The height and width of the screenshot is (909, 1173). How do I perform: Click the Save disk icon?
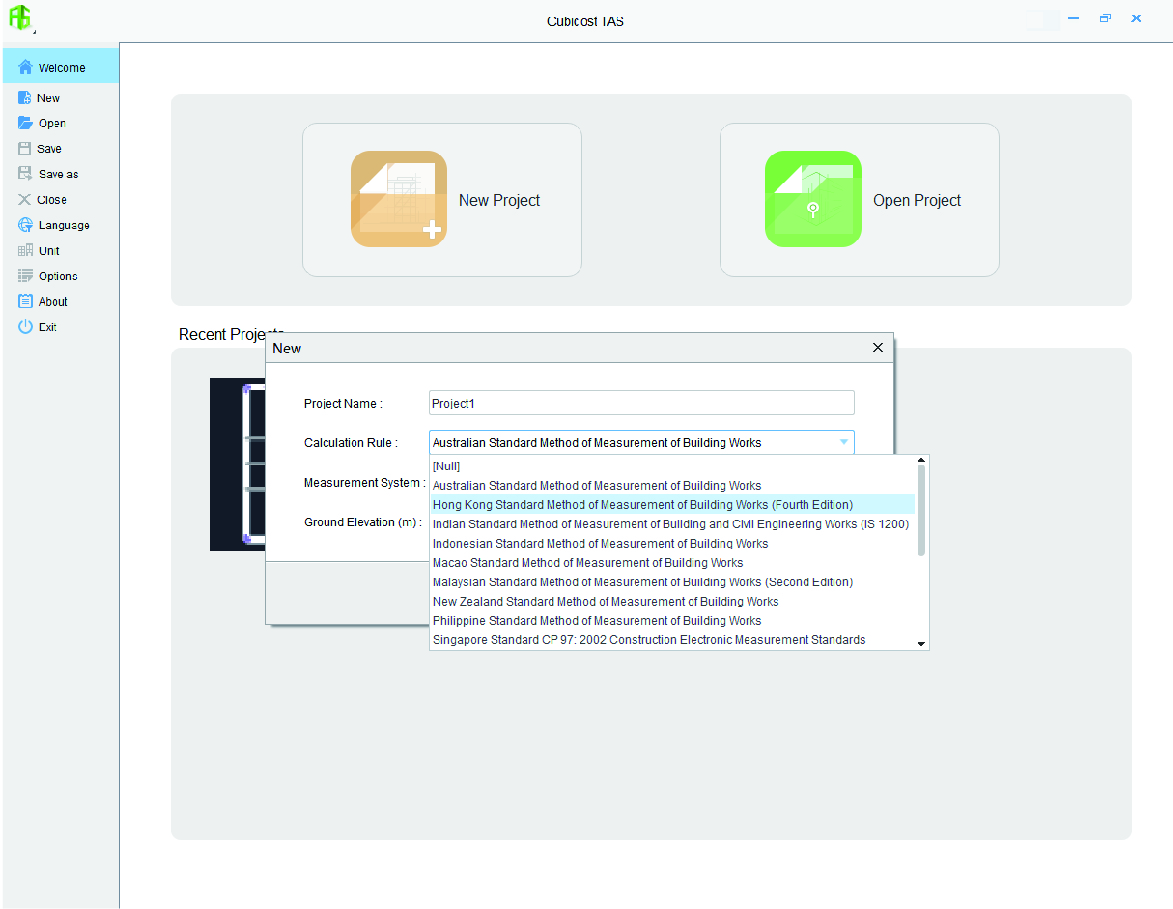click(25, 148)
